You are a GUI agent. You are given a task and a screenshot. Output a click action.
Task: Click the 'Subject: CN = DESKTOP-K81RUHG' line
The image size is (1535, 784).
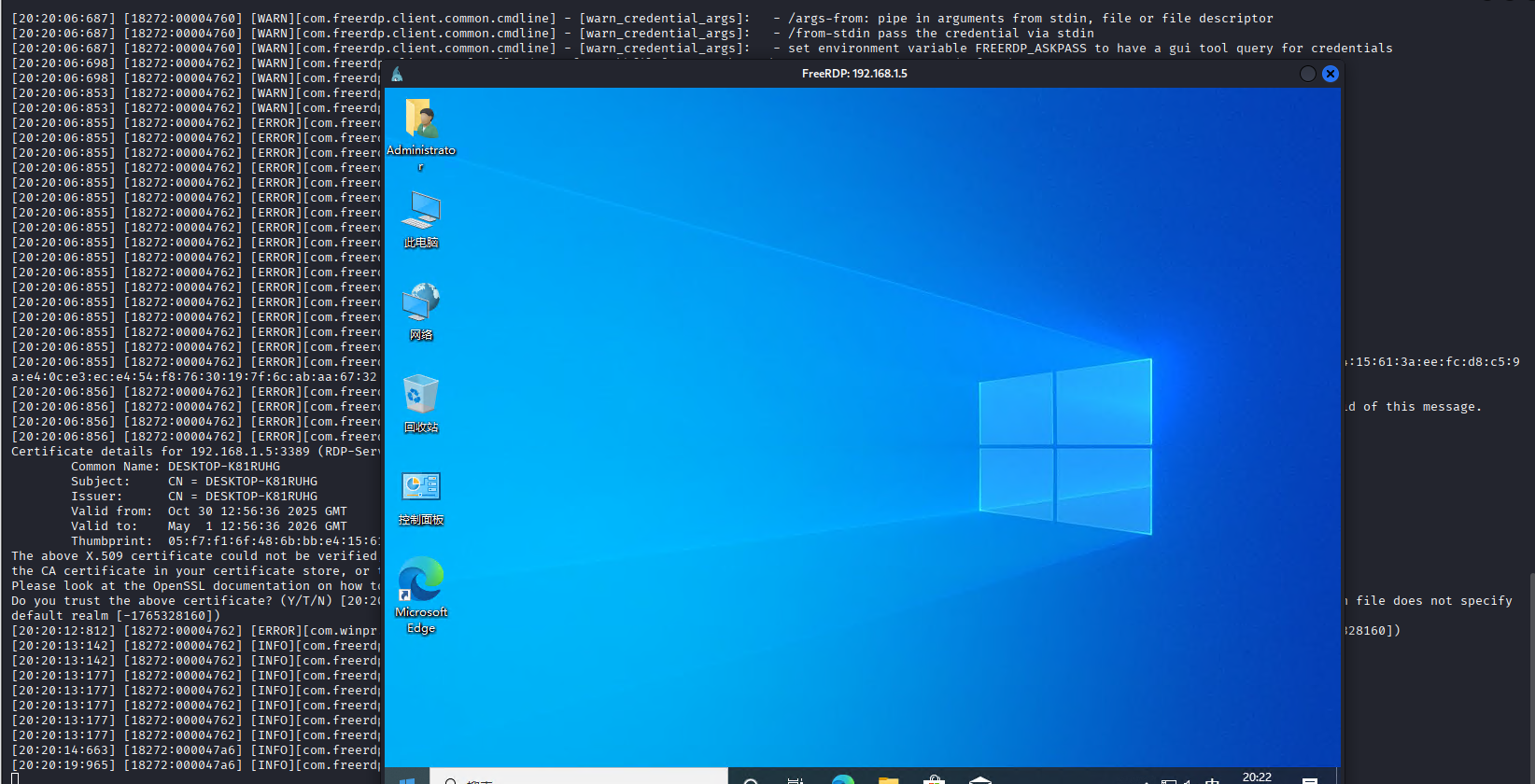click(194, 481)
